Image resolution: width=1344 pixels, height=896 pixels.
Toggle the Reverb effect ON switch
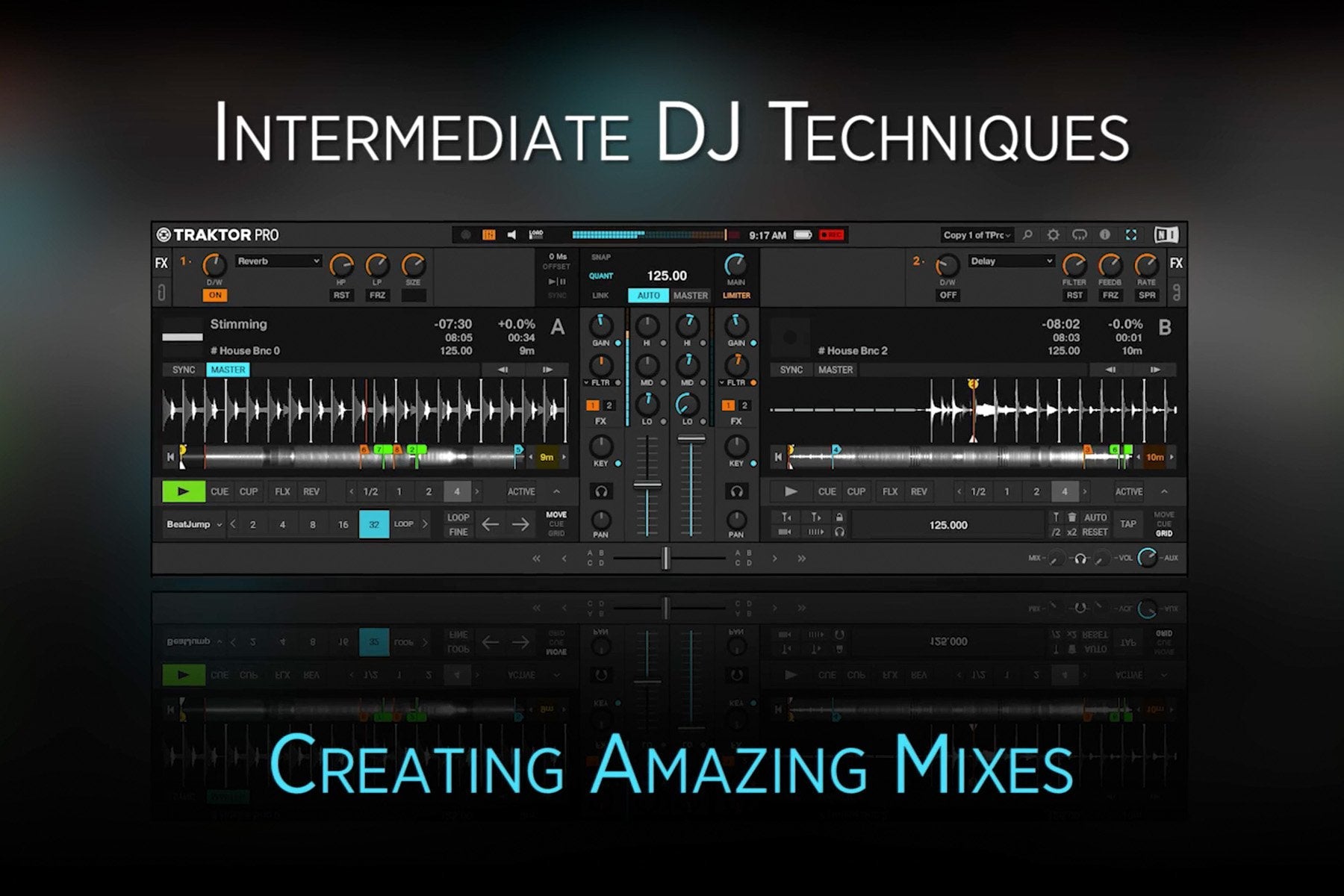click(217, 296)
